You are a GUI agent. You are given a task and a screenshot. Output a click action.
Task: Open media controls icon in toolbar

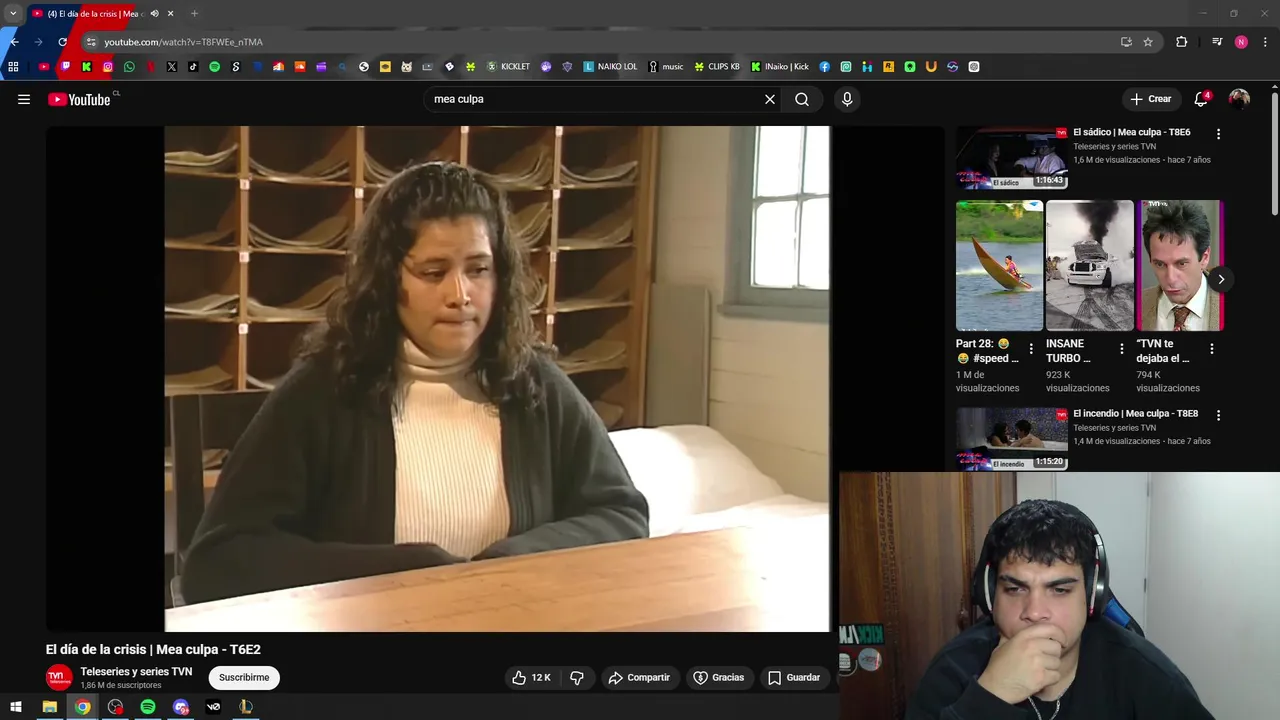1217,42
